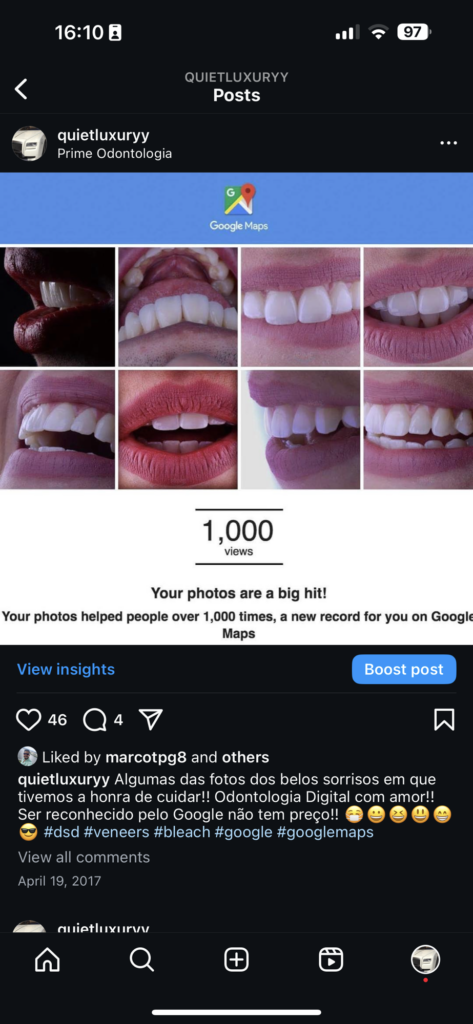Open the three-dot post options menu
This screenshot has height=1024, width=473.
coord(448,143)
